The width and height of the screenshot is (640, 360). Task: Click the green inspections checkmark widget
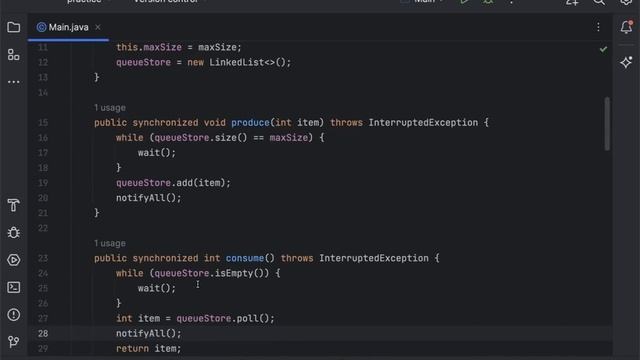tap(603, 49)
